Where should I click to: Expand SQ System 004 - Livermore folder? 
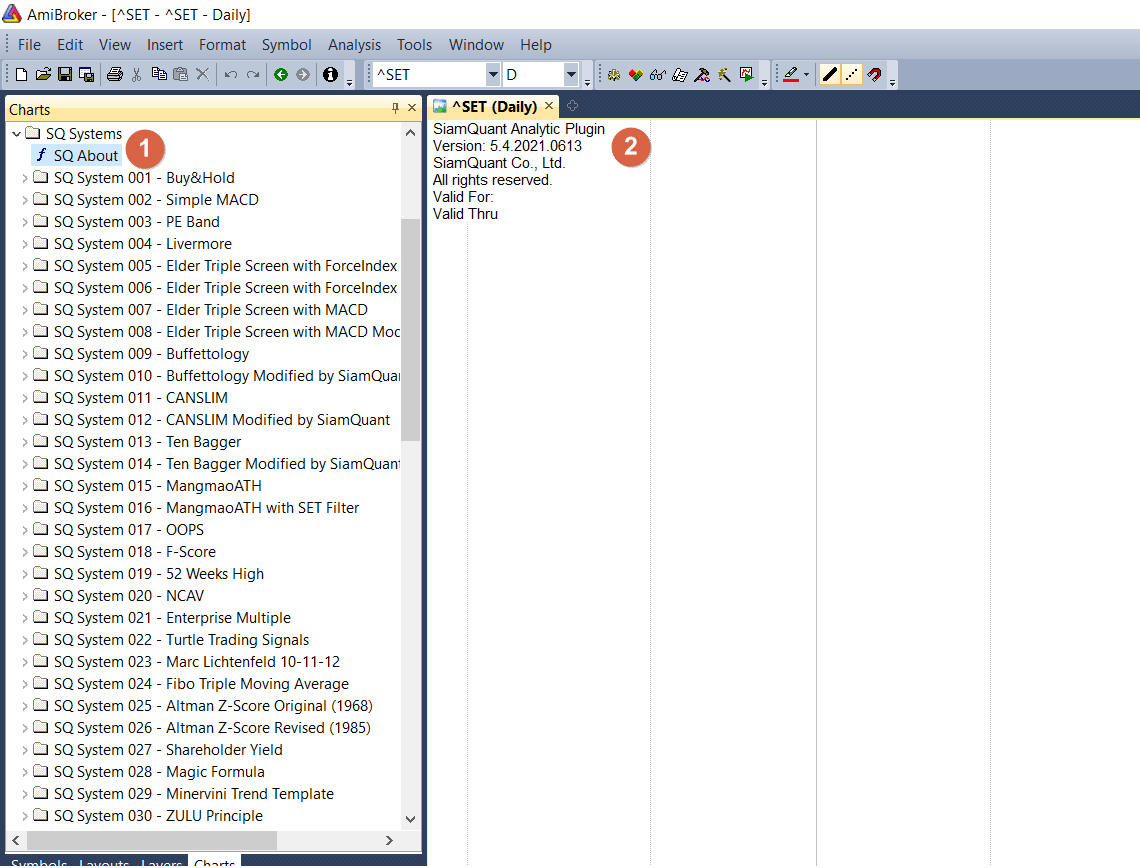(25, 244)
